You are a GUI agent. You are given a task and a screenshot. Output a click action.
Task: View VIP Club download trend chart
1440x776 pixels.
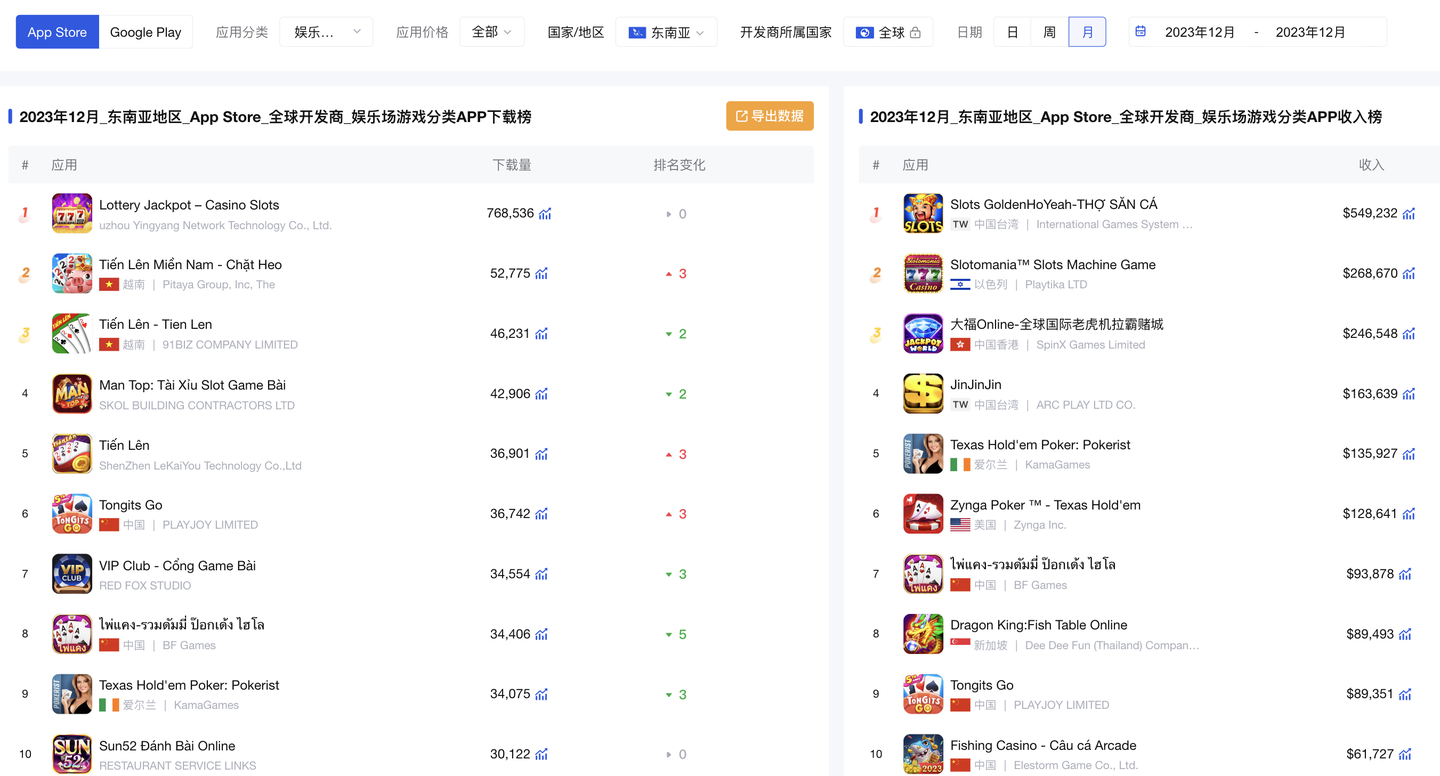[541, 574]
